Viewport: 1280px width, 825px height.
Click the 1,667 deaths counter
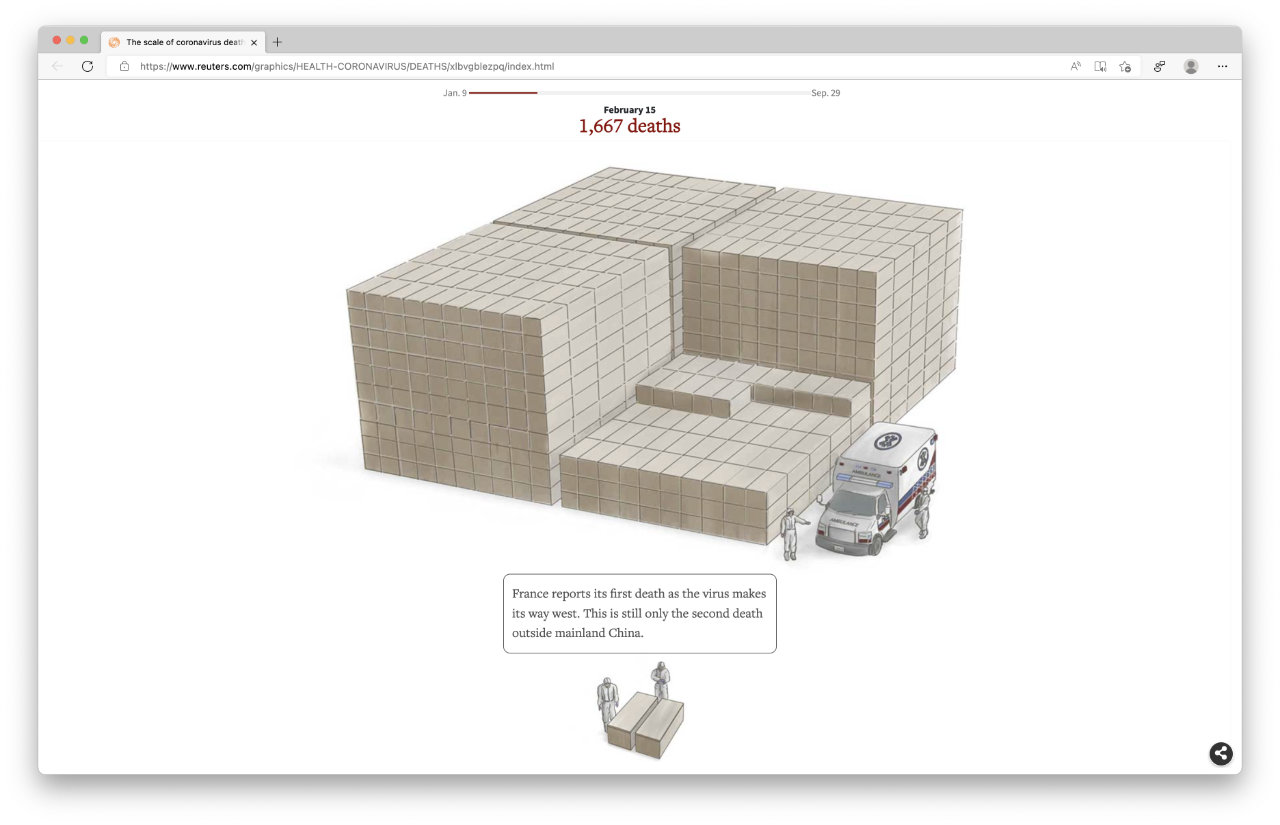(629, 126)
